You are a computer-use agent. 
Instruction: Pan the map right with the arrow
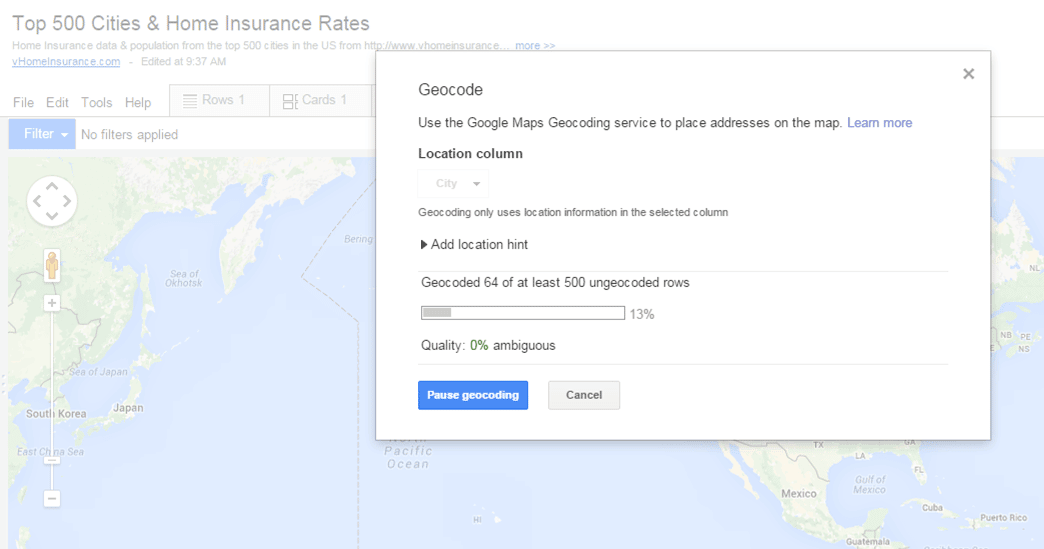pyautogui.click(x=67, y=201)
